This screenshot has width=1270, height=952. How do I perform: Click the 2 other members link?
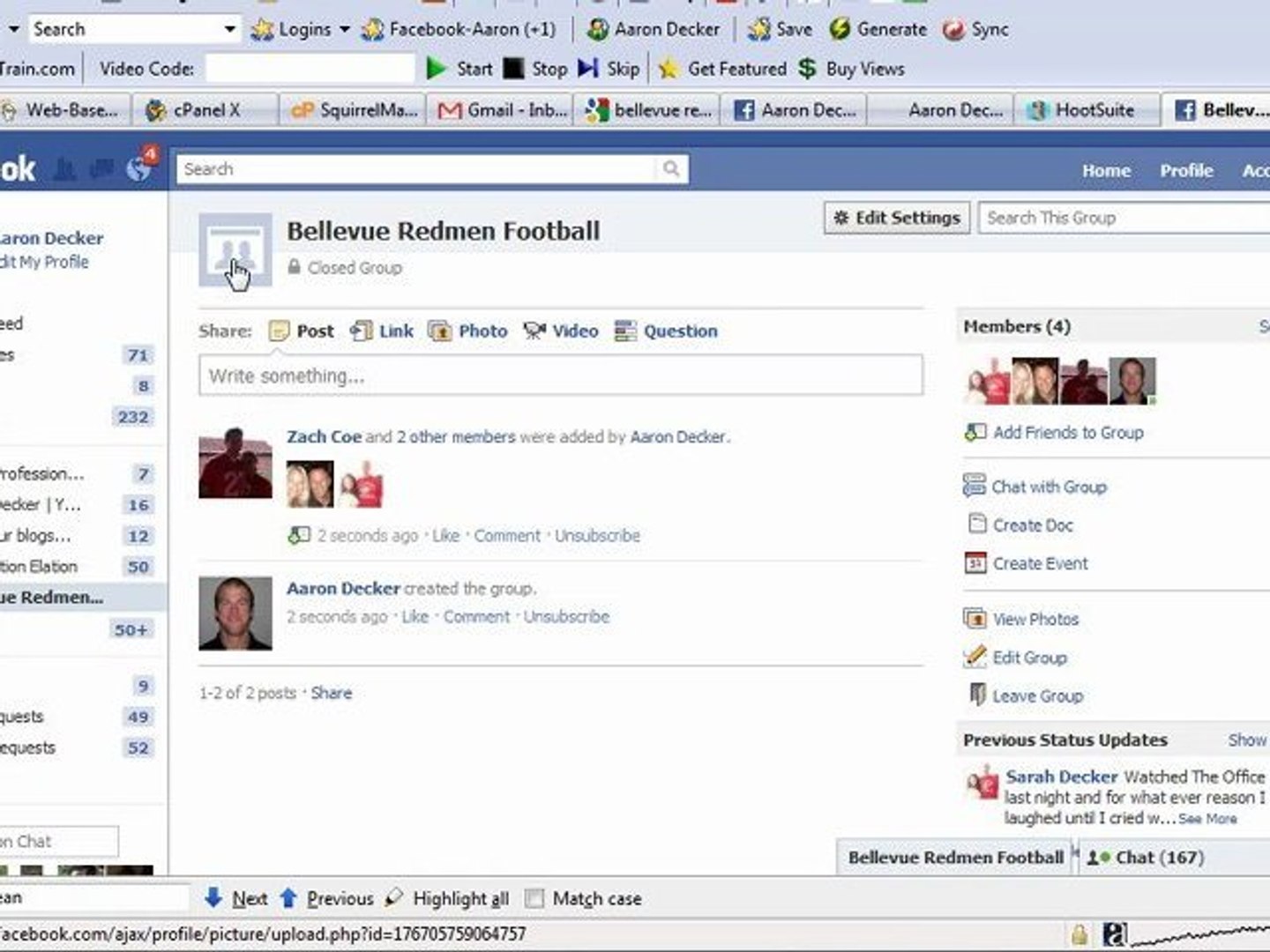click(x=456, y=436)
